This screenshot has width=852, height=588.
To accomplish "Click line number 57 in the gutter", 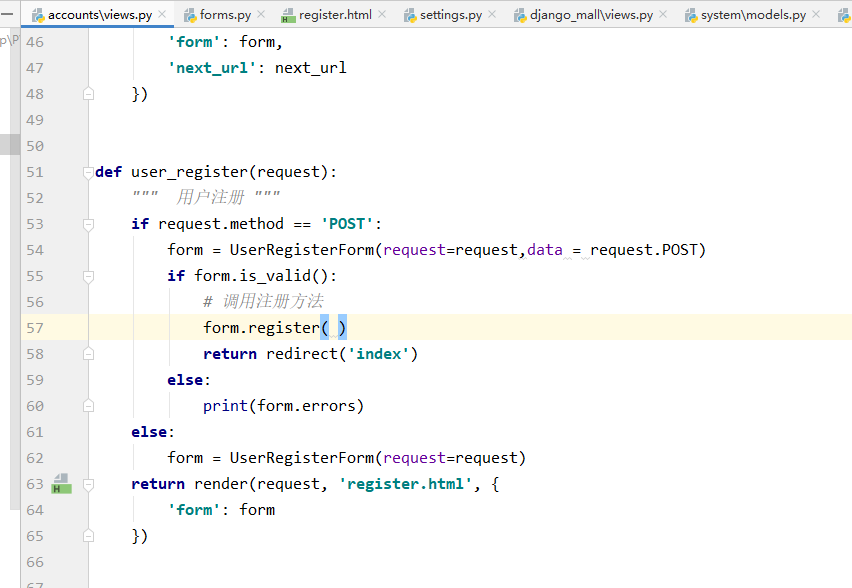I will (35, 328).
